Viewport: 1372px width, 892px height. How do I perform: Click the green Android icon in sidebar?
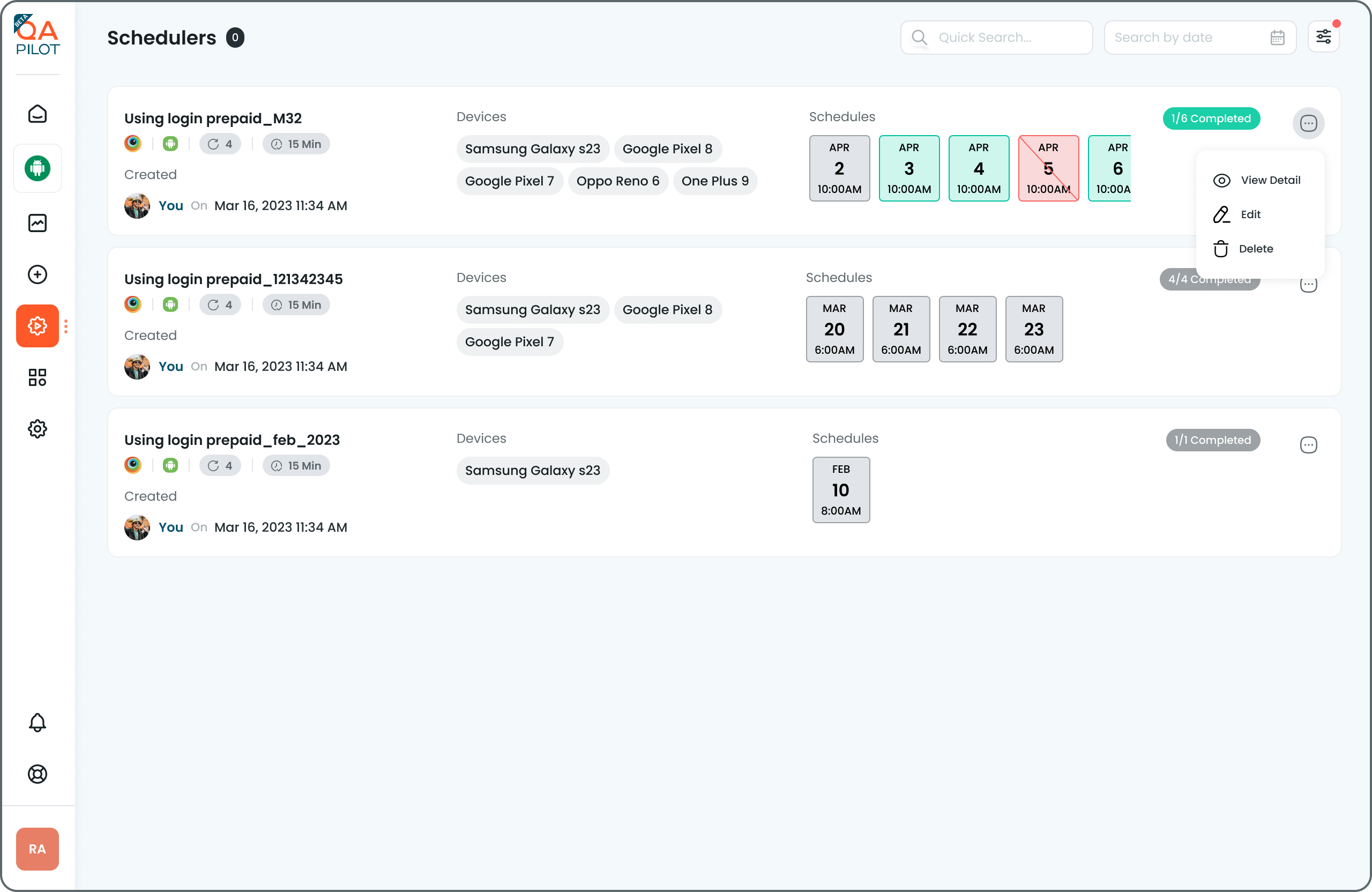click(38, 168)
